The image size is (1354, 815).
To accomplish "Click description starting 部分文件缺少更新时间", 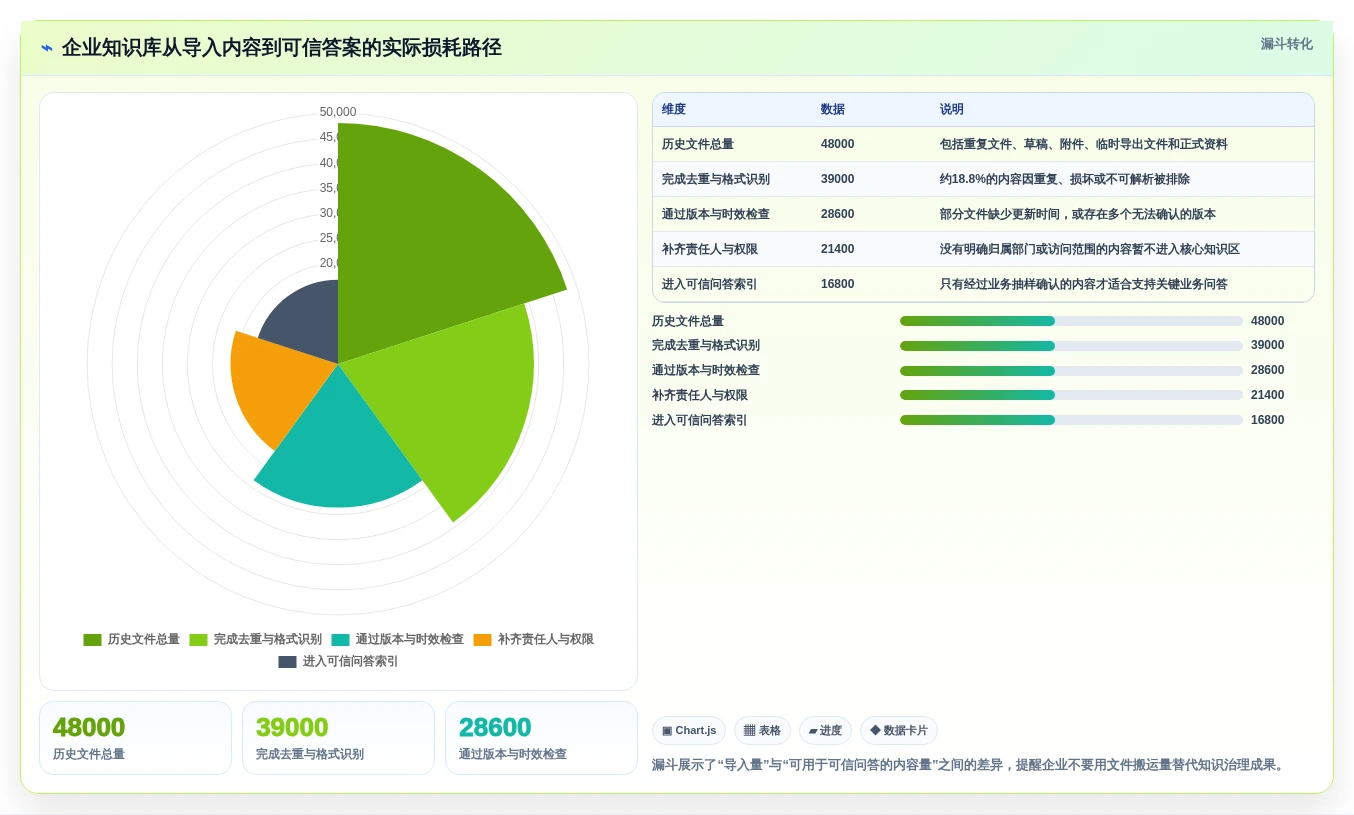I will pyautogui.click(x=1078, y=215).
